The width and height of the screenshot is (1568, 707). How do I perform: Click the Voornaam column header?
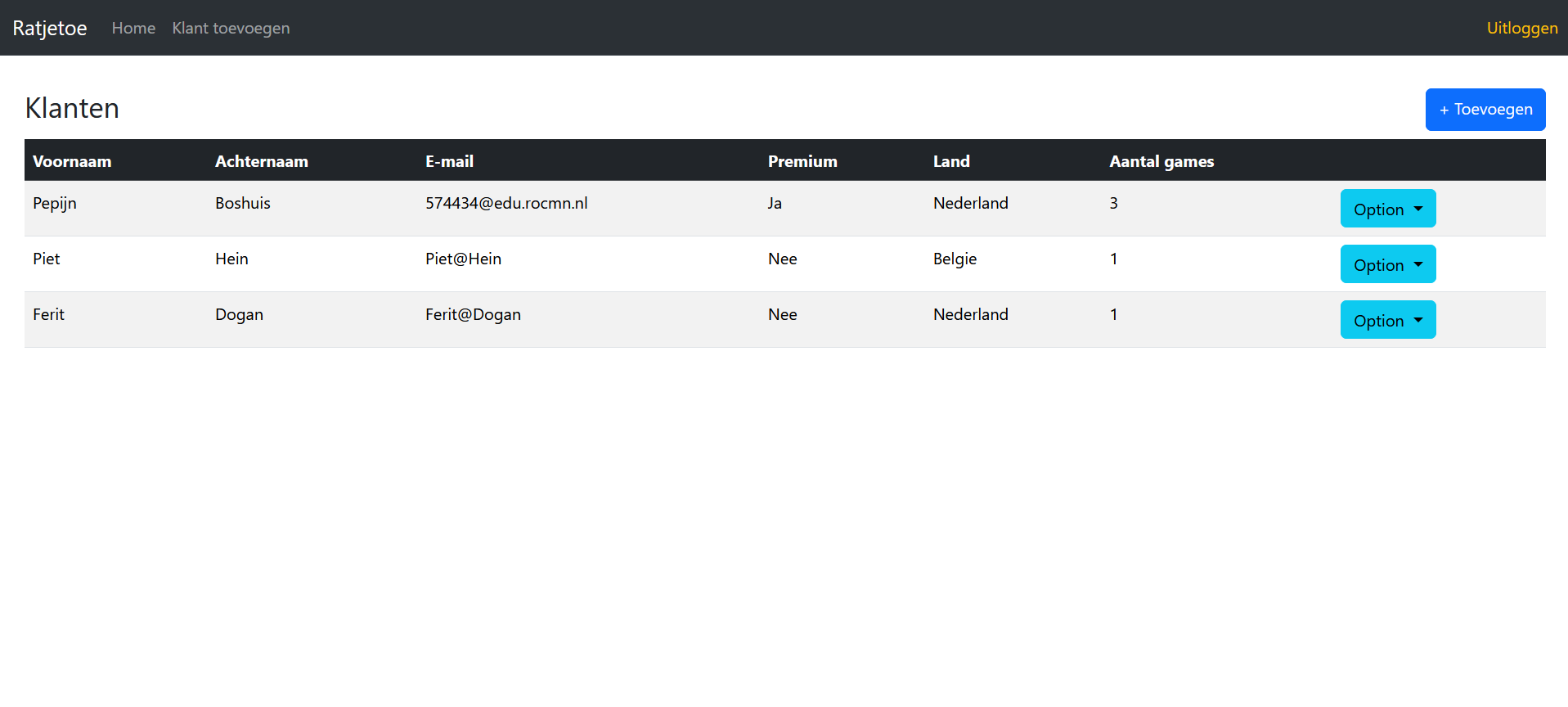(72, 161)
